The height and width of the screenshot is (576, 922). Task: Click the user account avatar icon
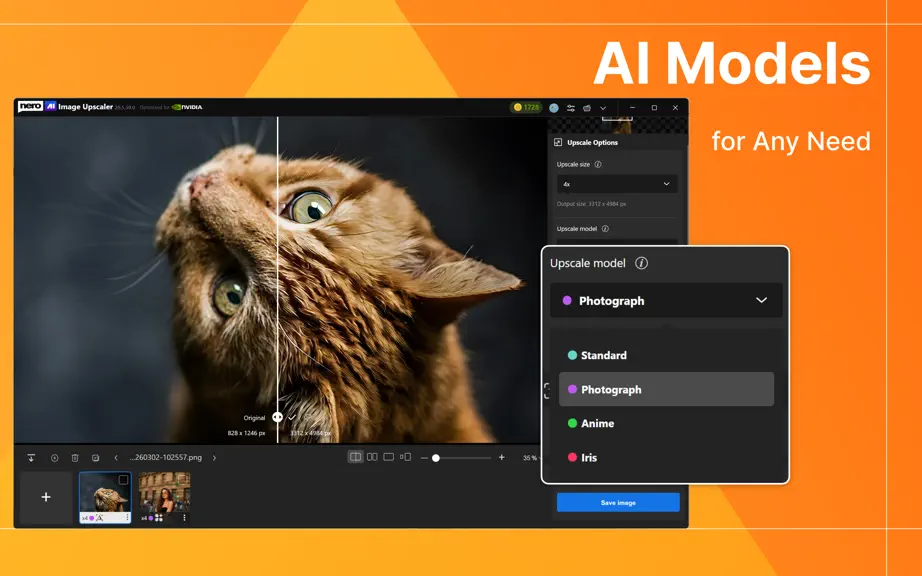(554, 108)
